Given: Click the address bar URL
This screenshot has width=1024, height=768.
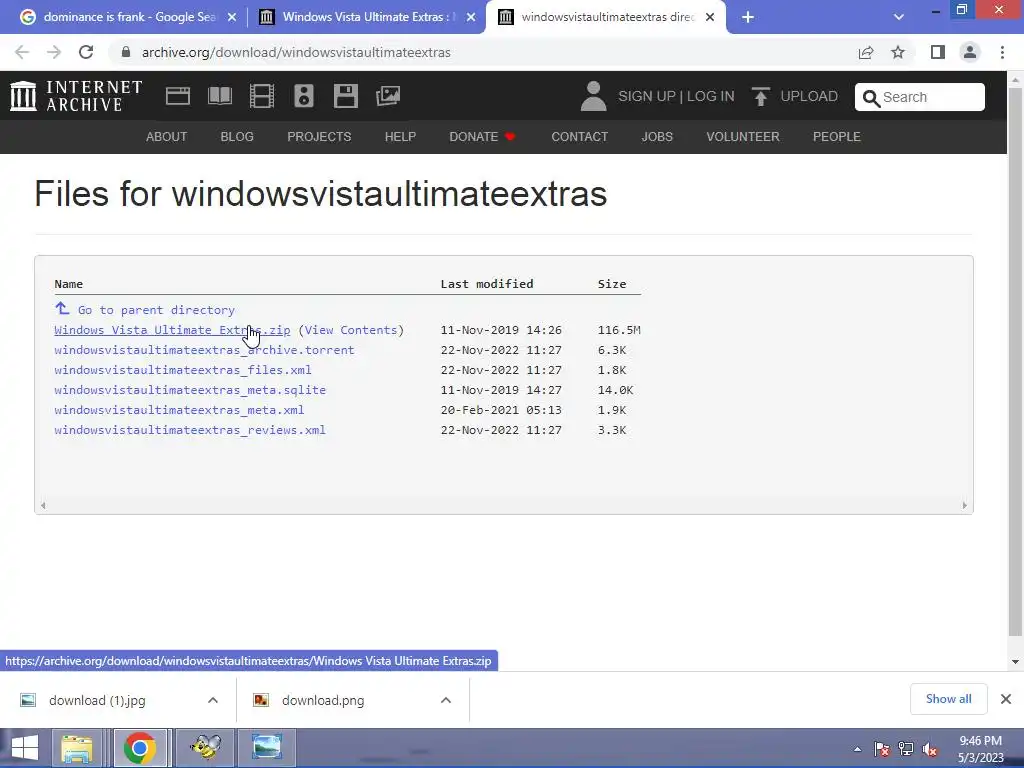Looking at the screenshot, I should (296, 52).
